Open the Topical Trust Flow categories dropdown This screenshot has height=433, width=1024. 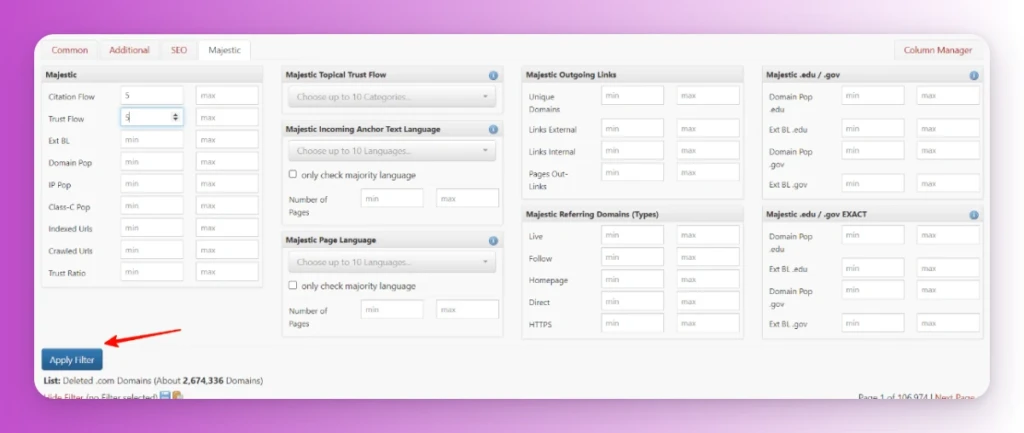pos(392,97)
